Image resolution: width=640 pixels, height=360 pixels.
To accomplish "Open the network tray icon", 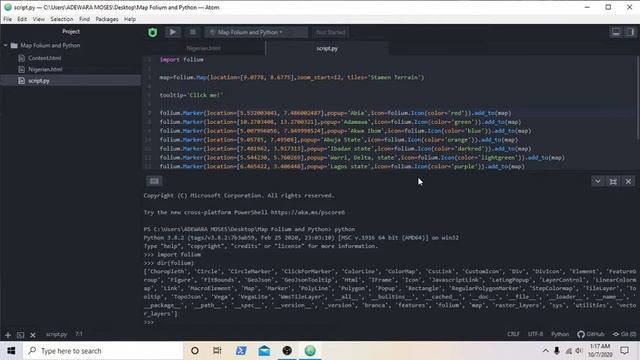I will (568, 351).
